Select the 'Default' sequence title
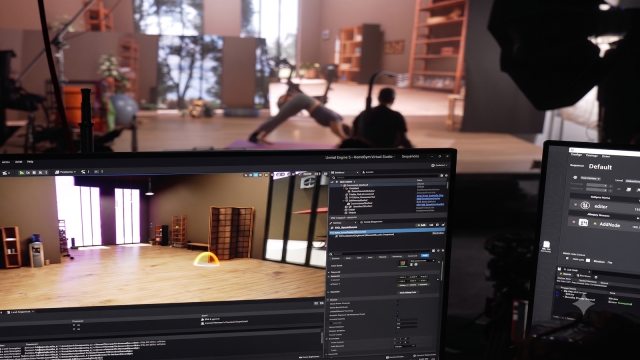Image resolution: width=640 pixels, height=360 pixels. pyautogui.click(x=600, y=167)
